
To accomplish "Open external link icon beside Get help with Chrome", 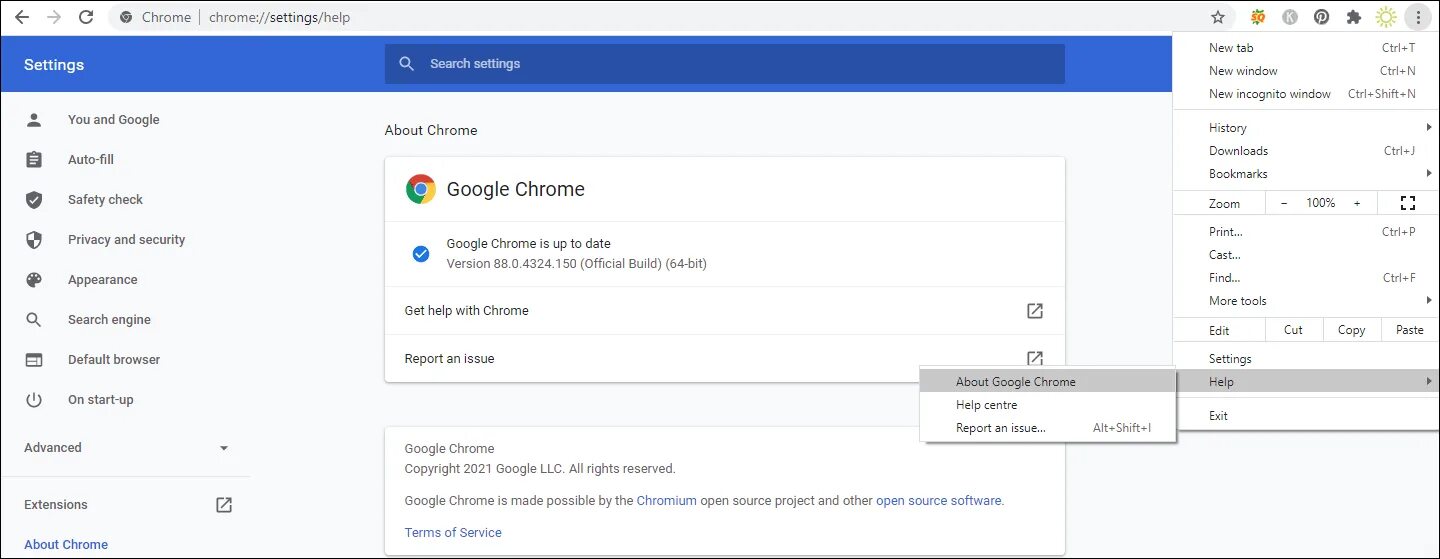I will (x=1035, y=311).
